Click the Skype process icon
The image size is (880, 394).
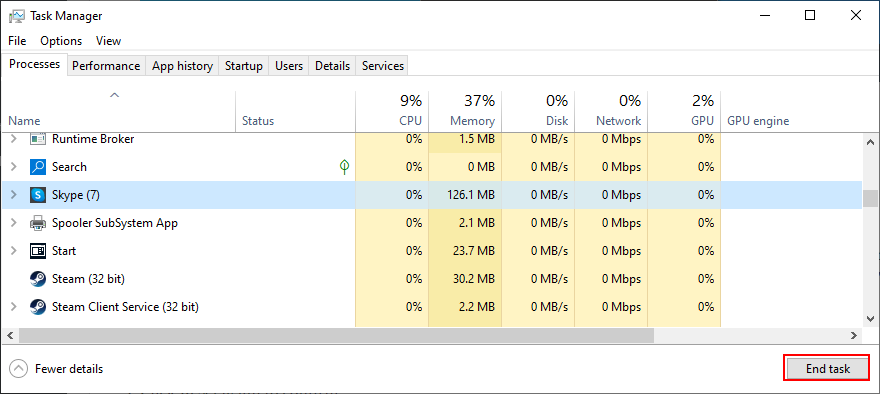[x=38, y=195]
